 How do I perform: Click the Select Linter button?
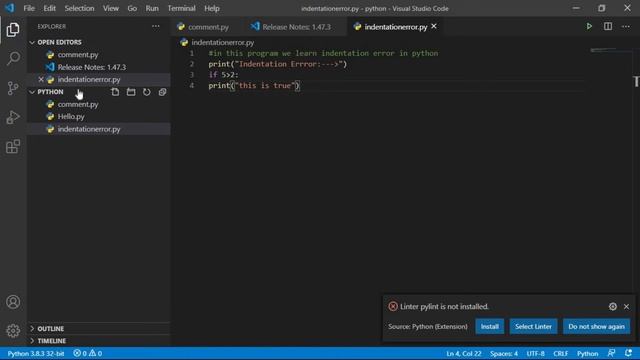pyautogui.click(x=533, y=327)
